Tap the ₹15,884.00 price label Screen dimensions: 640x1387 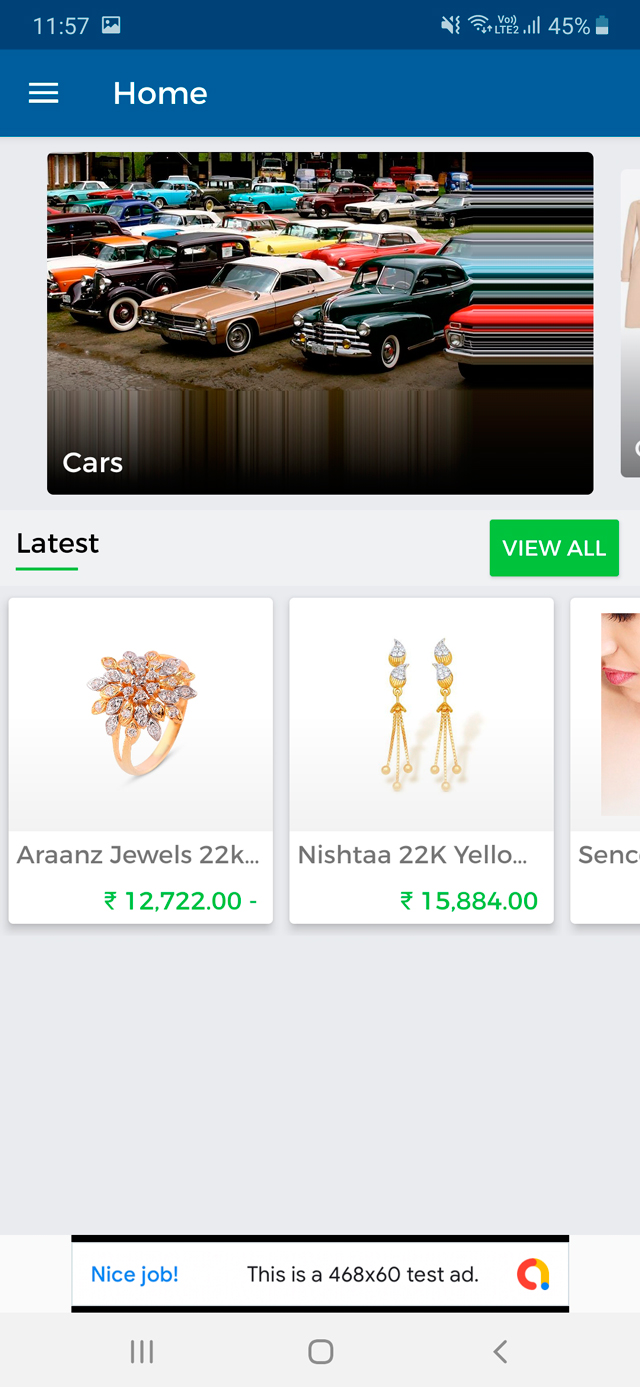[x=469, y=900]
